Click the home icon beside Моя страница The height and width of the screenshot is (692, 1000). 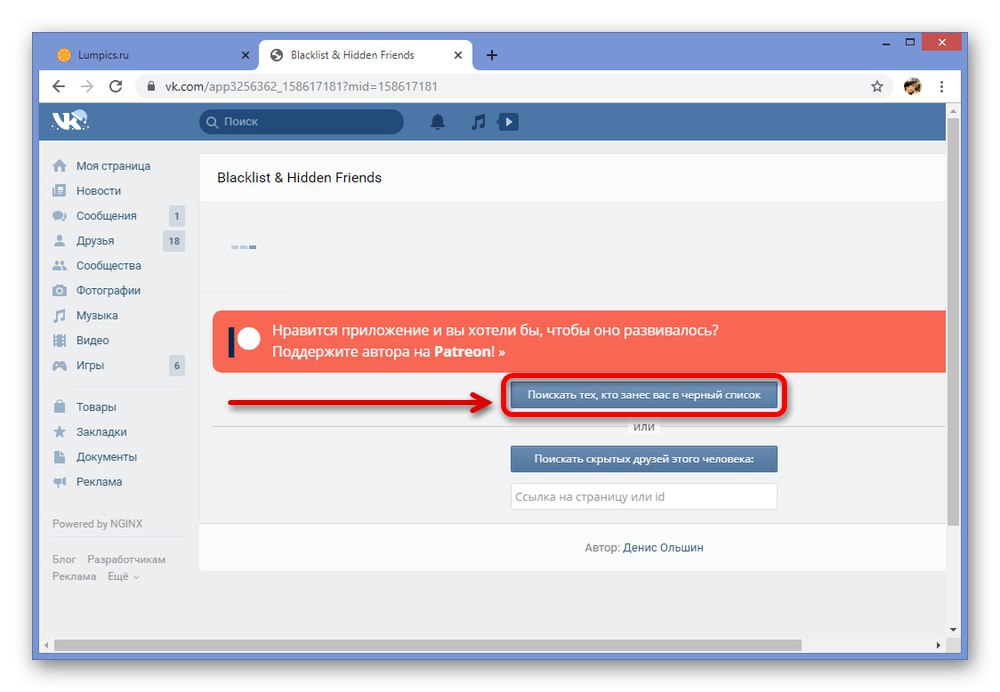(x=59, y=166)
